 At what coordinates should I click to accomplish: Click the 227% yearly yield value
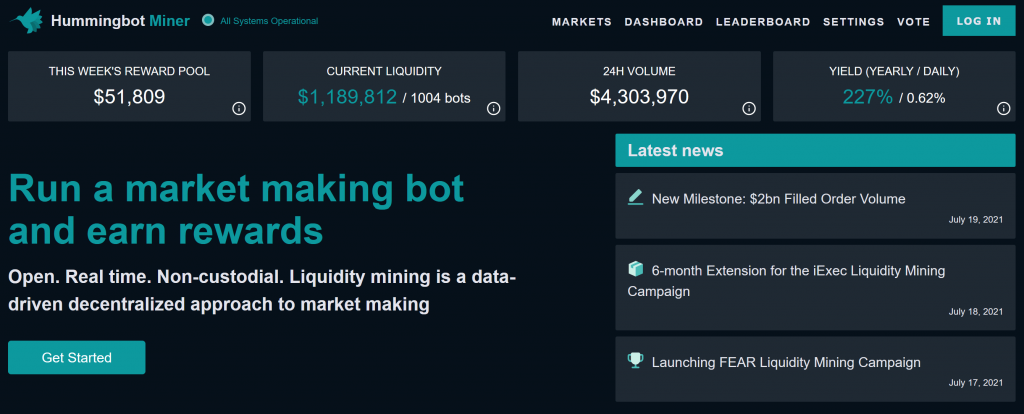[868, 97]
